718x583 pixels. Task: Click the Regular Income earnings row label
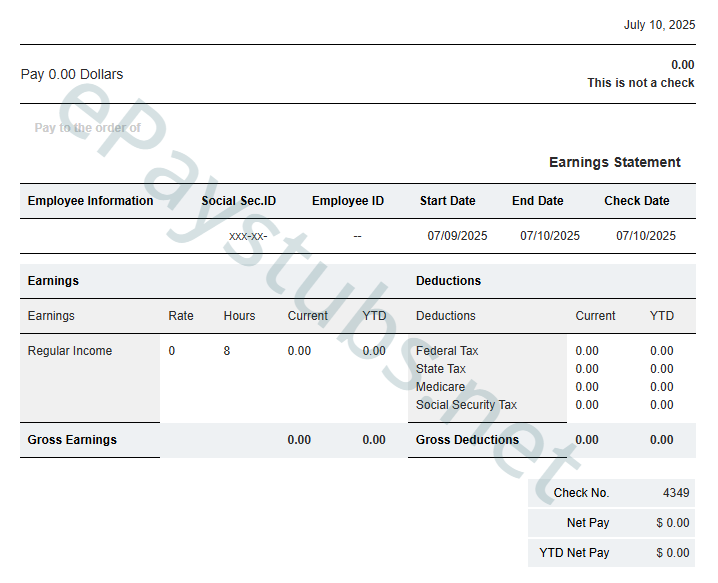click(70, 351)
